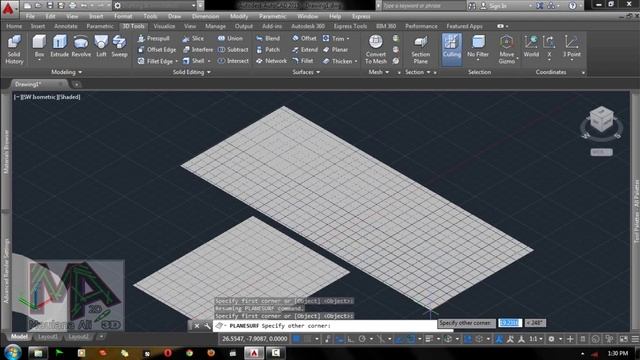The width and height of the screenshot is (640, 360).
Task: Click SW Isometric view label
Action: 39,97
